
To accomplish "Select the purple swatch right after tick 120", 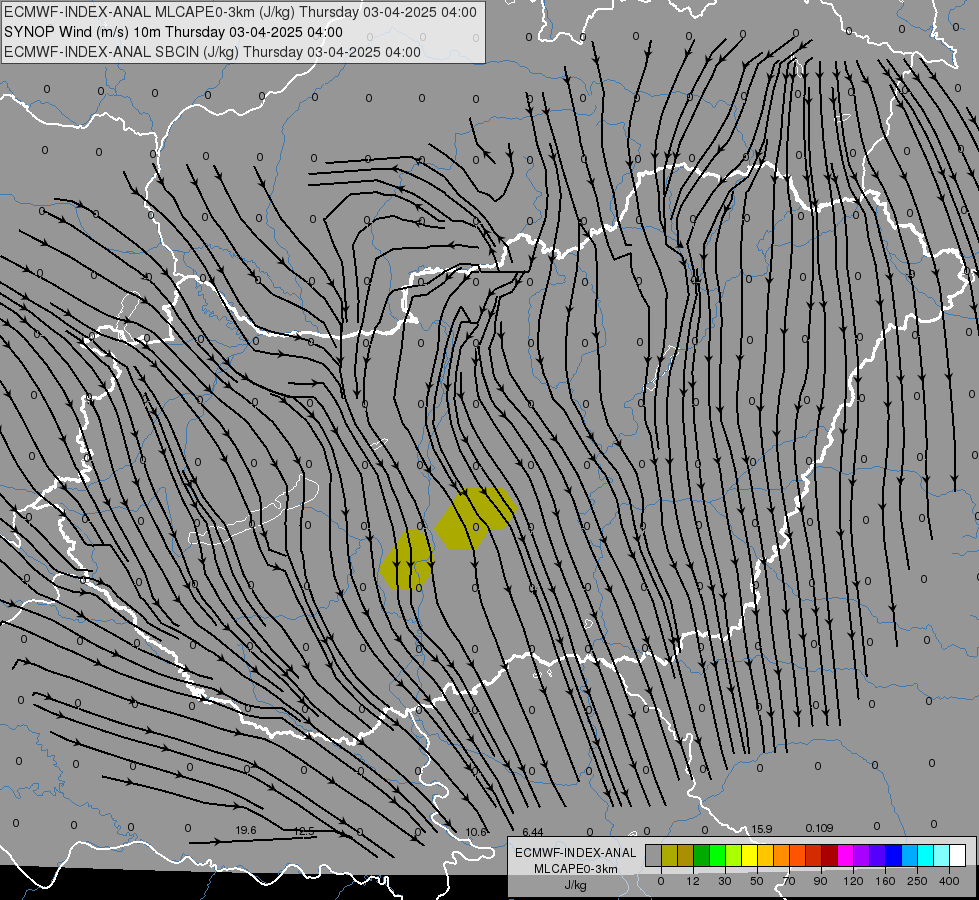I will [862, 855].
